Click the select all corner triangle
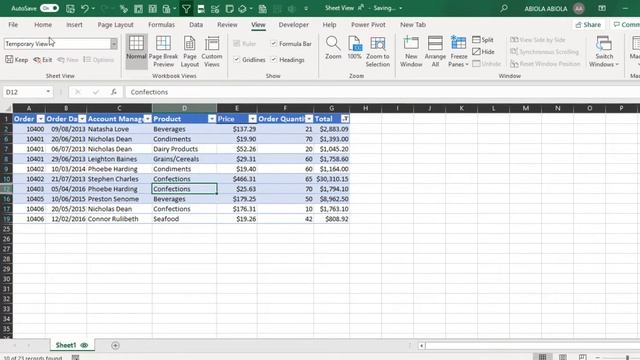This screenshot has height=360, width=640. 7,108
